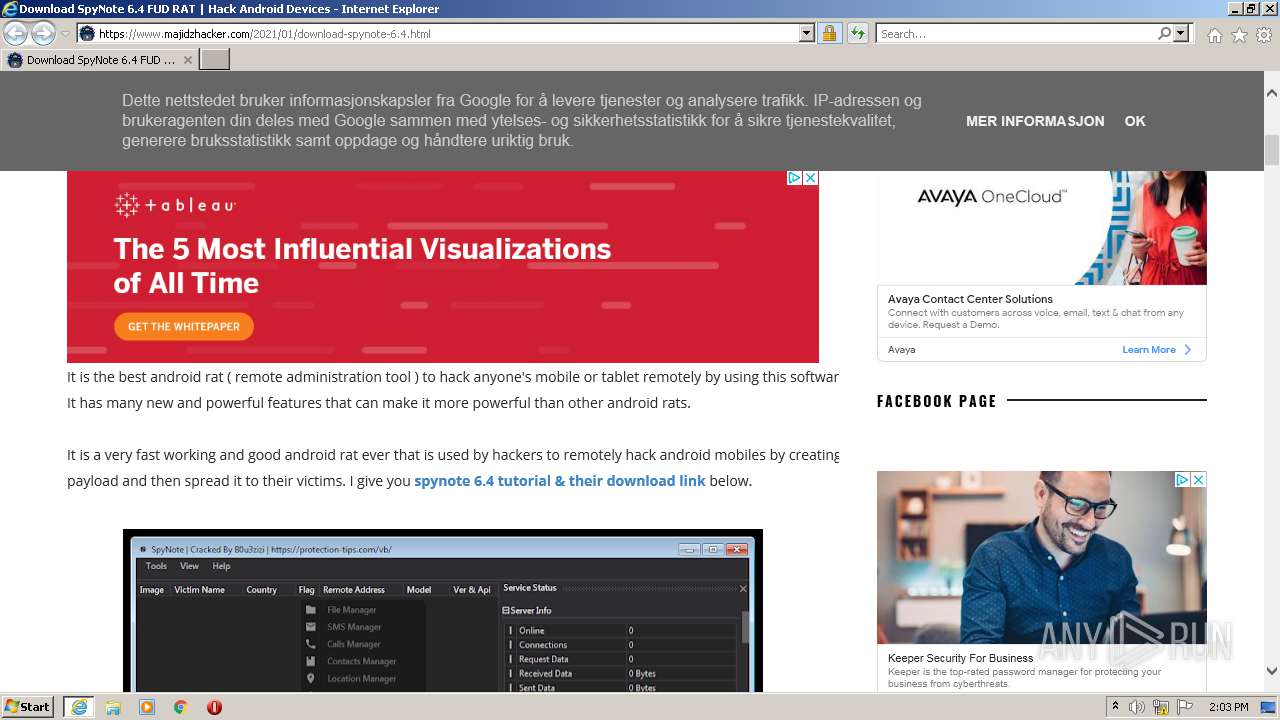
Task: Open the recent pages dropdown arrow
Action: click(x=65, y=34)
